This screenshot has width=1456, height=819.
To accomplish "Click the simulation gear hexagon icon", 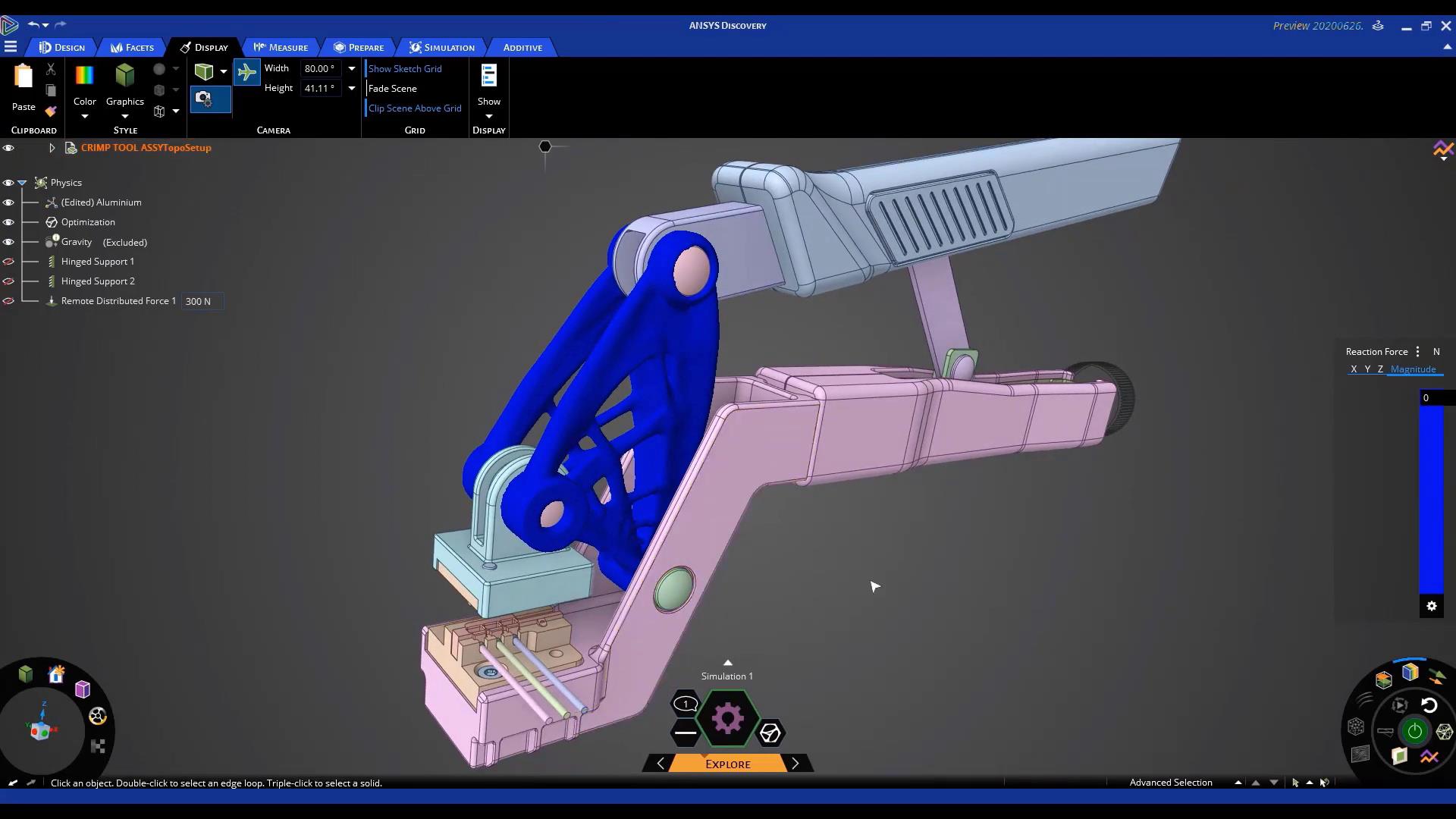I will pyautogui.click(x=727, y=718).
